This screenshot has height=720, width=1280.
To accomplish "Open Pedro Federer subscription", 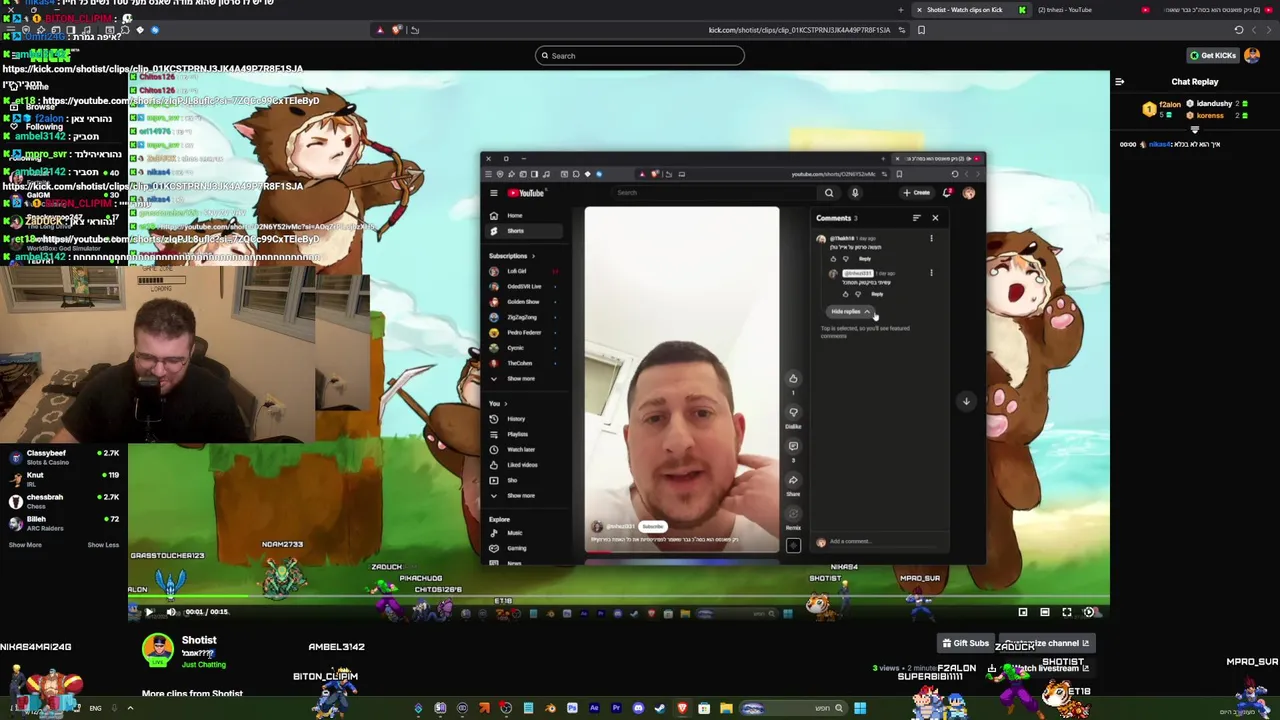I will click(x=524, y=333).
